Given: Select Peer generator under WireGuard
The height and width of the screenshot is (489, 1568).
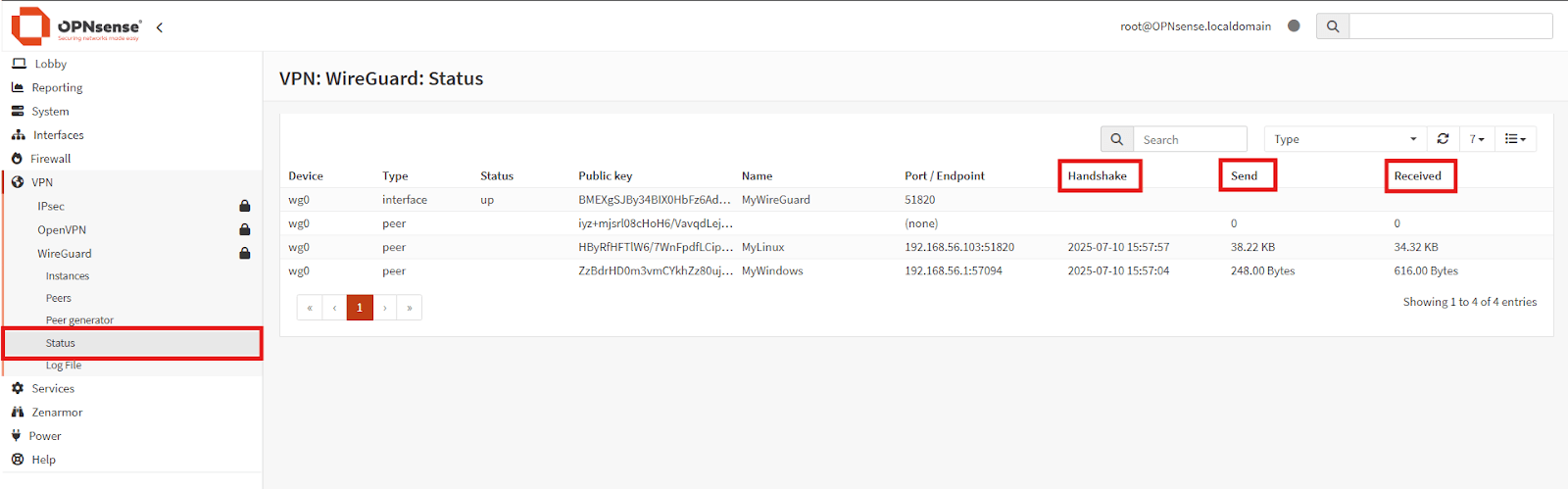Looking at the screenshot, I should (x=79, y=320).
